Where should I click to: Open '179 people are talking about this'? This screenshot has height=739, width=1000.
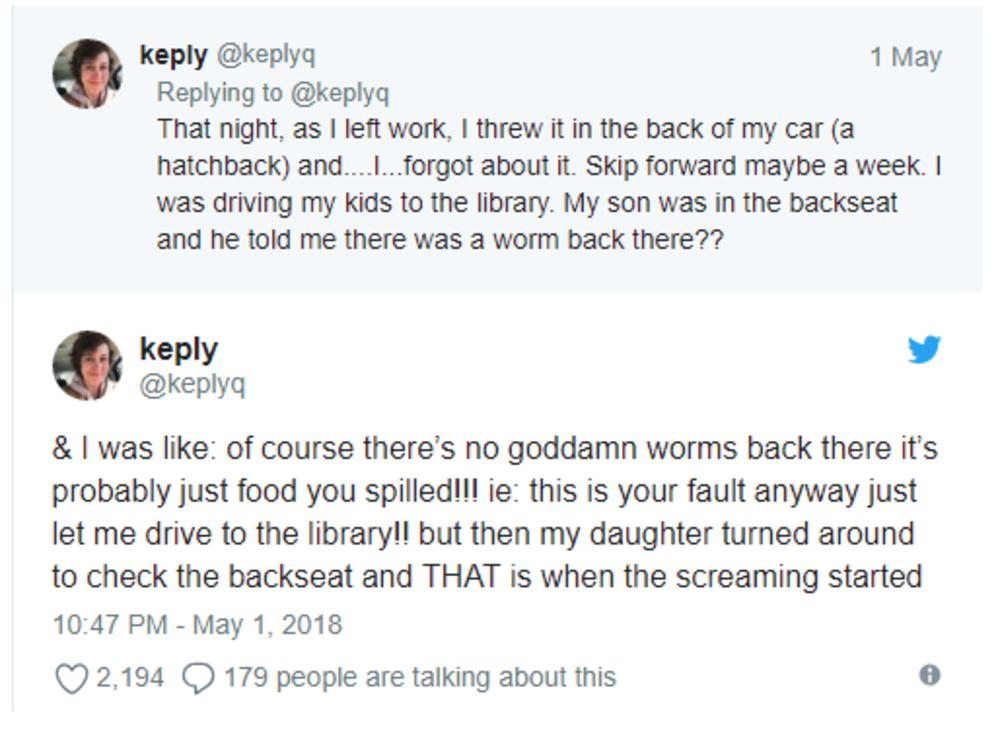[419, 678]
